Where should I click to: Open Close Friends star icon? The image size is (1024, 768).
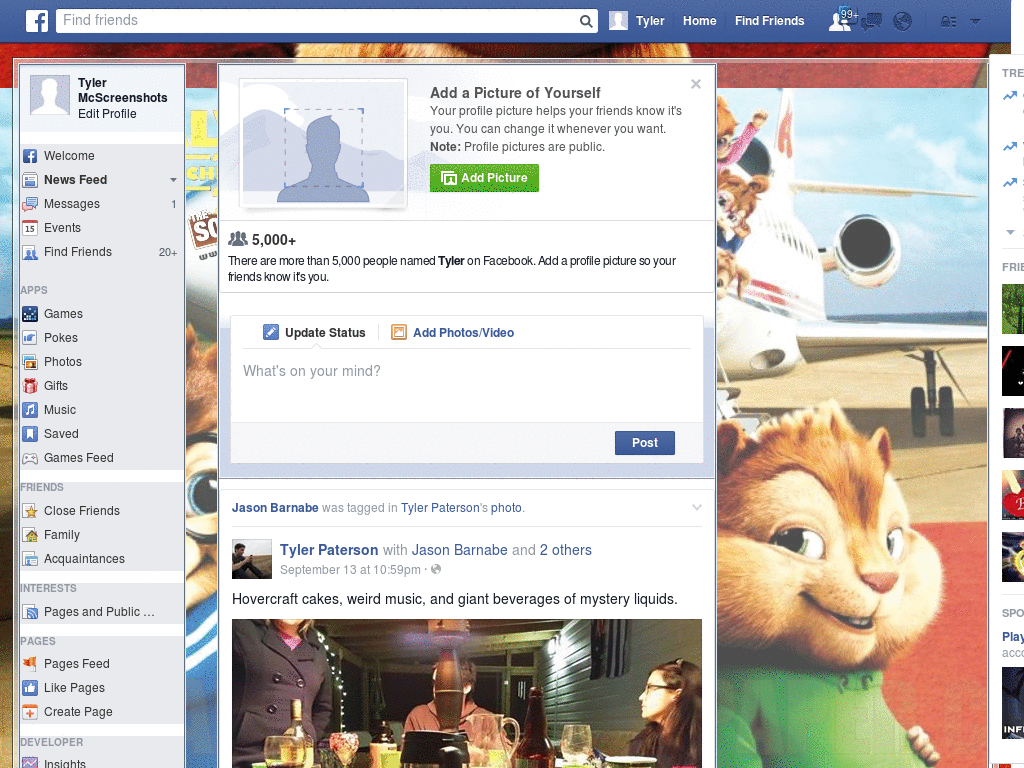(30, 511)
